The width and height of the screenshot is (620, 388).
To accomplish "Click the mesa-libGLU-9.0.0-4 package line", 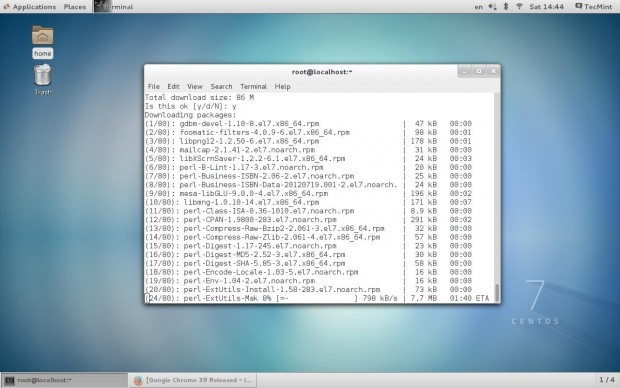I will tap(308, 193).
